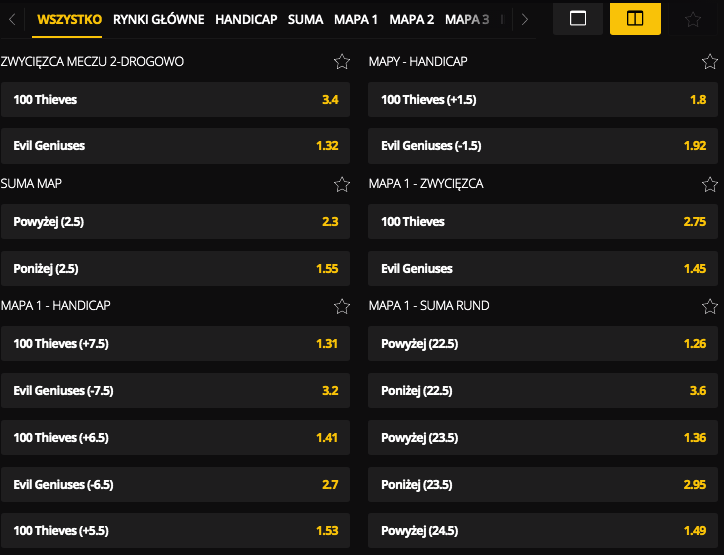Star the Mapa 1 - Suma Rund market
Screen dimensions: 724x555
point(710,306)
